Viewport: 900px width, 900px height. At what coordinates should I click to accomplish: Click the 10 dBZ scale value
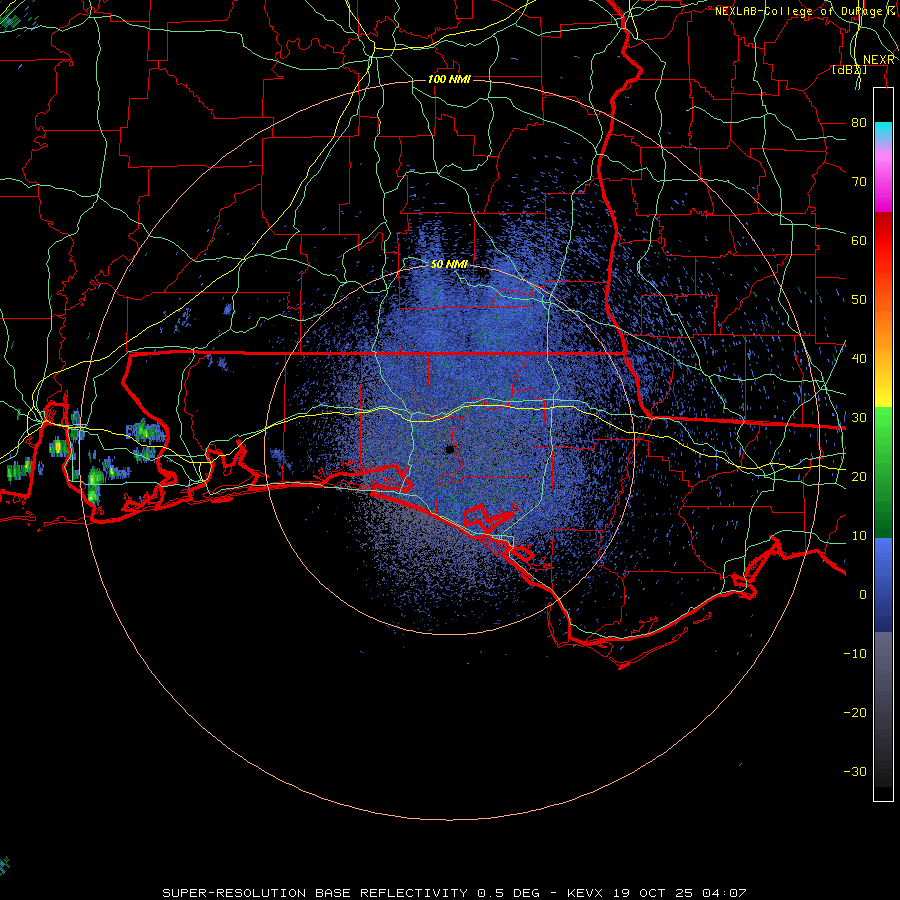pos(859,536)
